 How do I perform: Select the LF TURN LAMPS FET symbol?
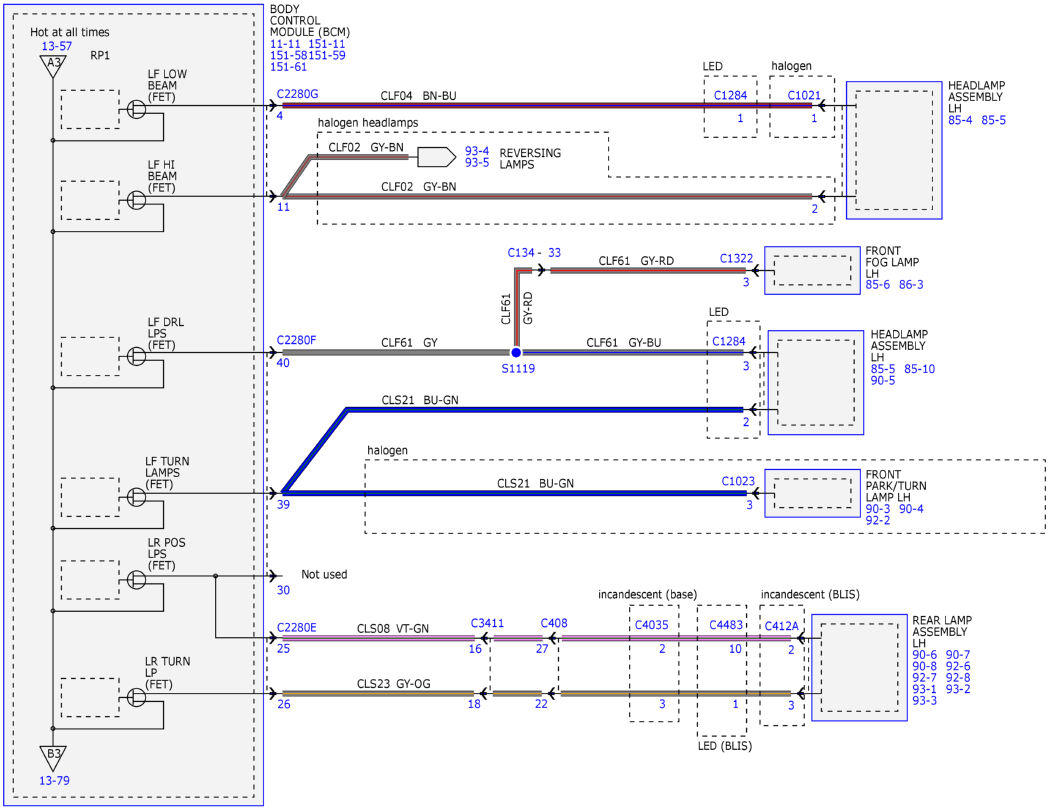136,497
